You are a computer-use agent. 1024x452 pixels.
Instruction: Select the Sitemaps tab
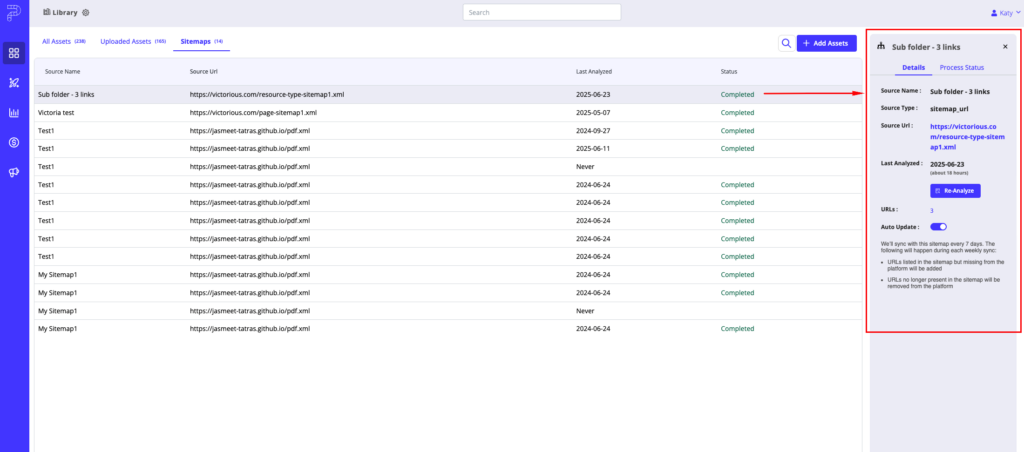tap(201, 41)
